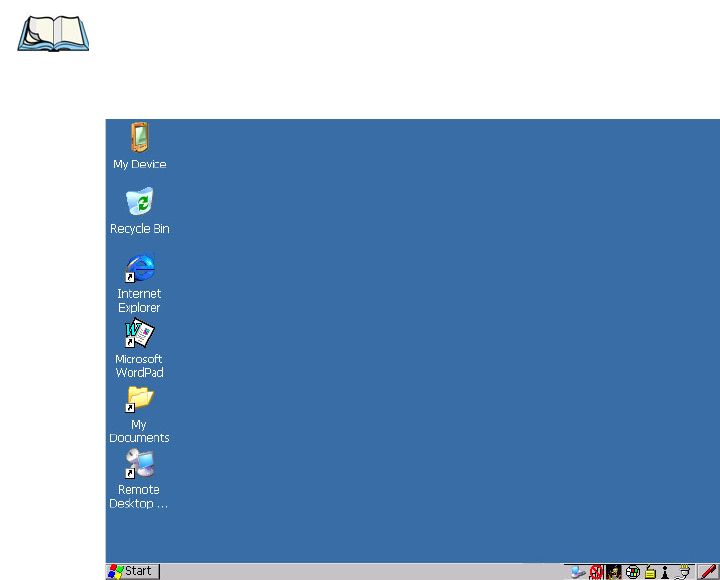Select the My Device desktop icon
This screenshot has height=580, width=720.
point(140,137)
